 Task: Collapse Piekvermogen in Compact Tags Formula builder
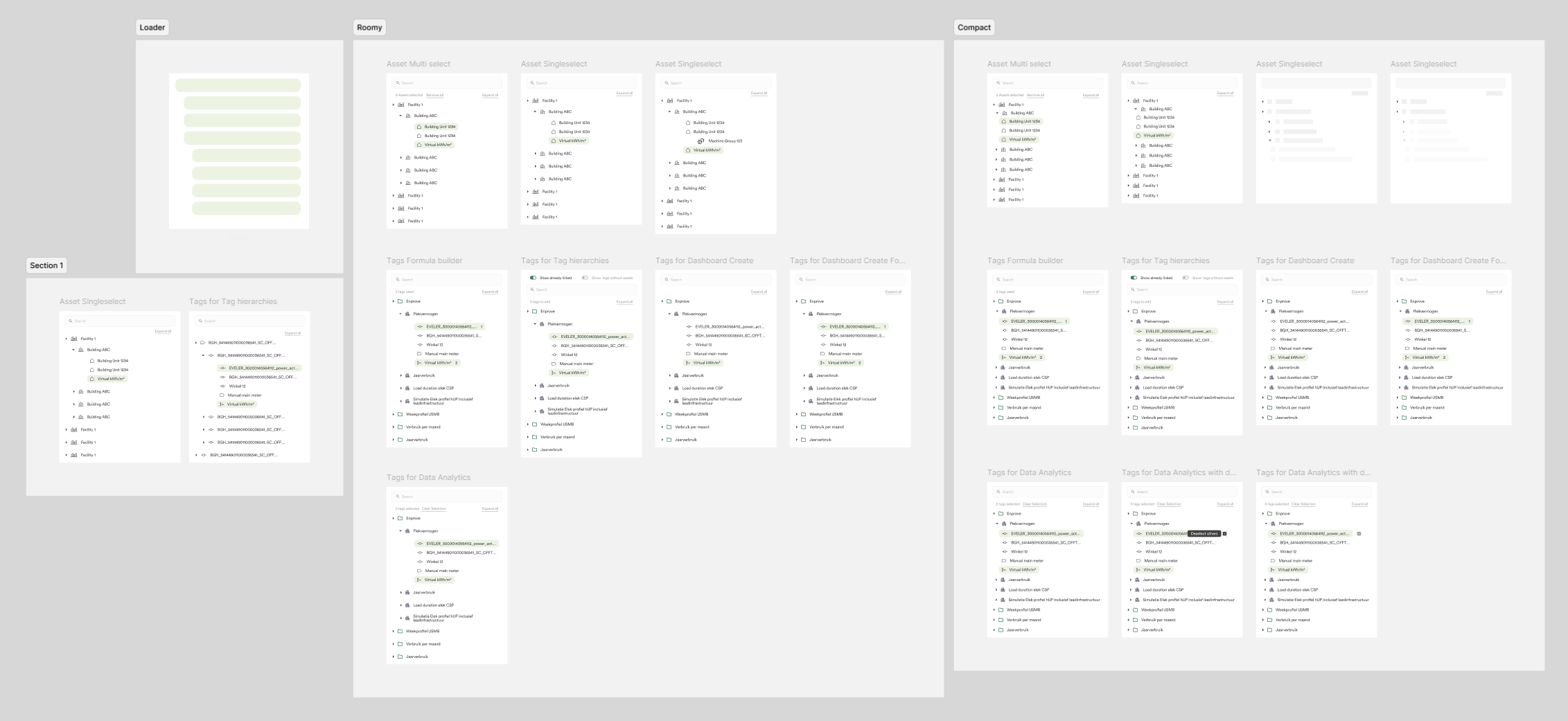coord(997,312)
